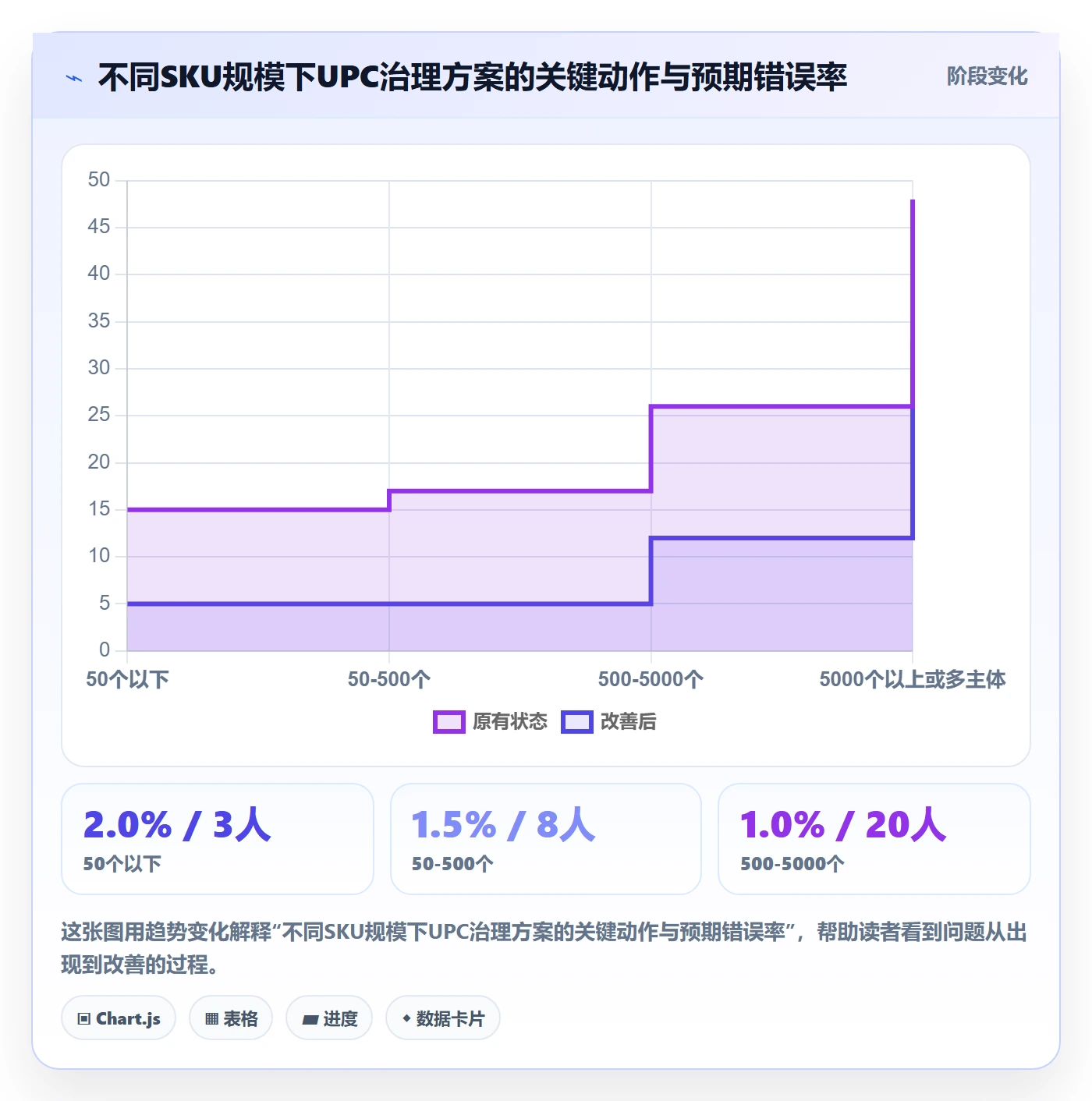Click the description paragraph below the cards
The width and height of the screenshot is (1092, 1101).
click(x=544, y=948)
